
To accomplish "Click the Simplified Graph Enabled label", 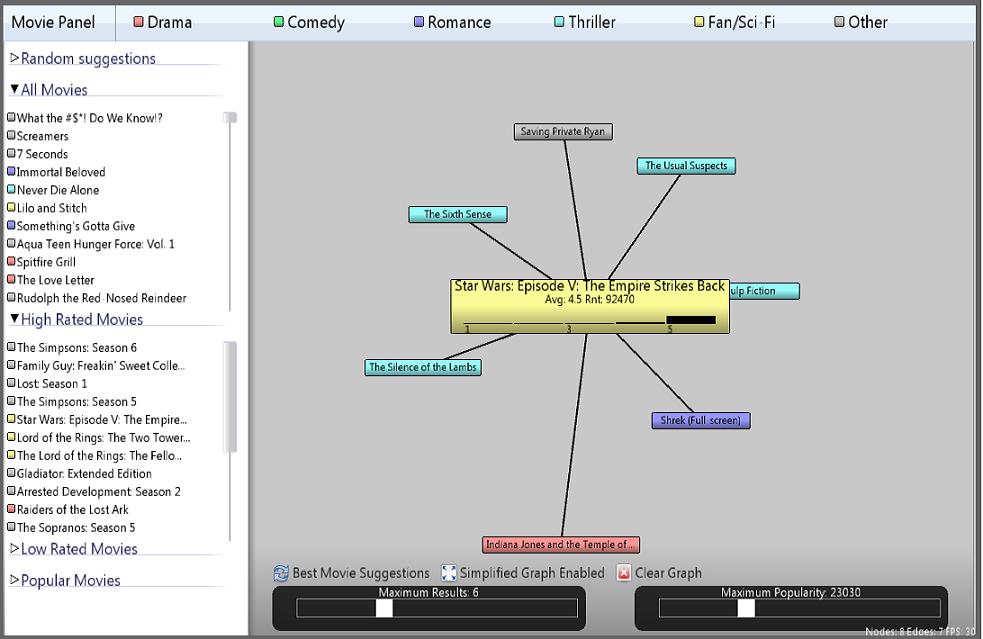I will pos(532,573).
